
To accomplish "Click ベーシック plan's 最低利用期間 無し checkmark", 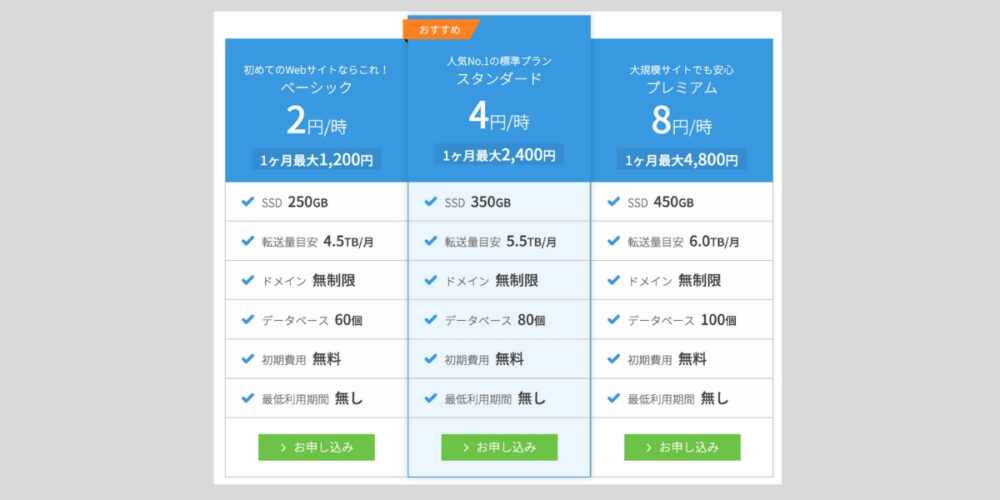I will [x=248, y=398].
